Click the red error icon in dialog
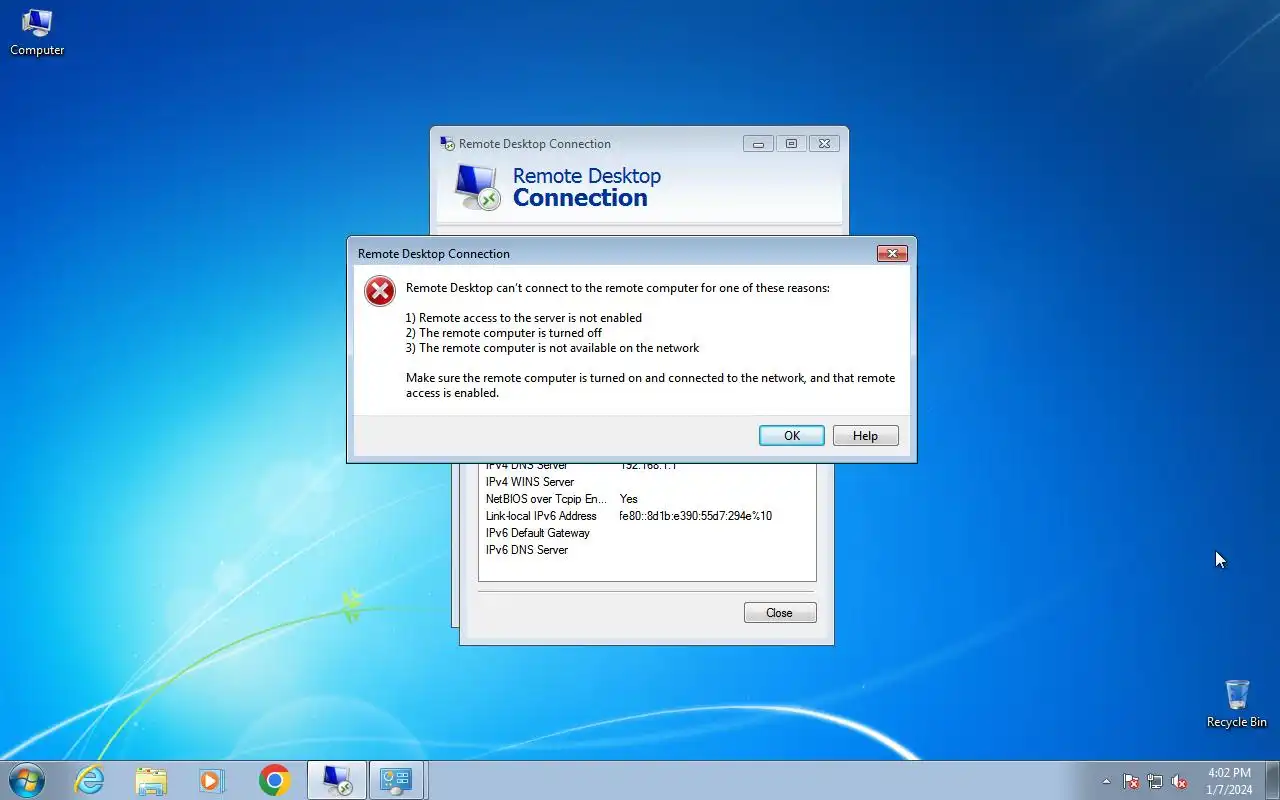Screen dimensions: 1280x800 point(379,291)
